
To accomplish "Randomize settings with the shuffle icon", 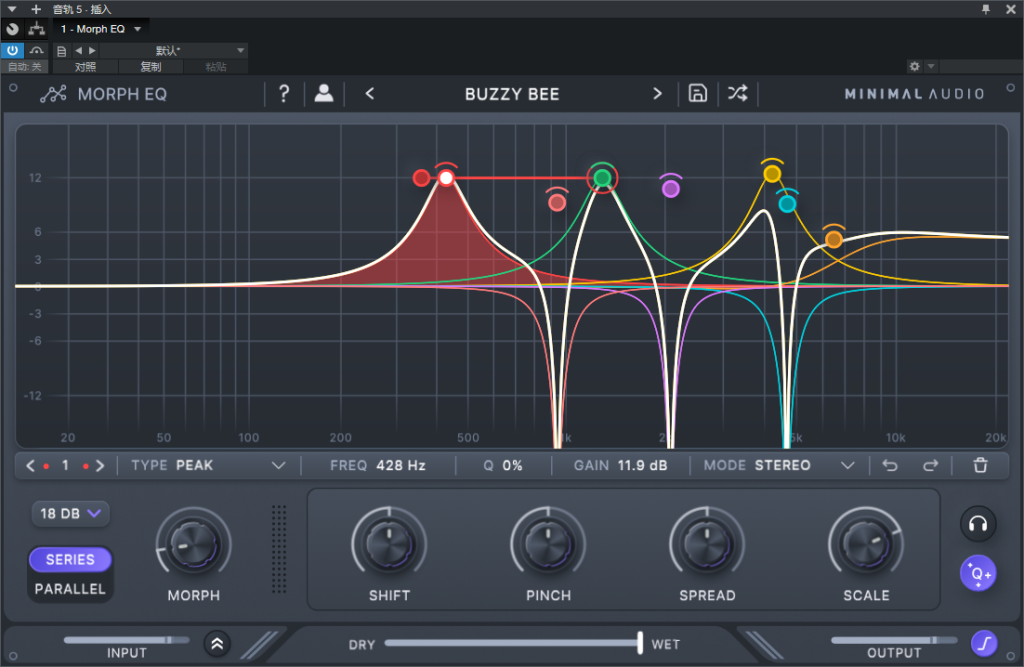I will pyautogui.click(x=737, y=93).
